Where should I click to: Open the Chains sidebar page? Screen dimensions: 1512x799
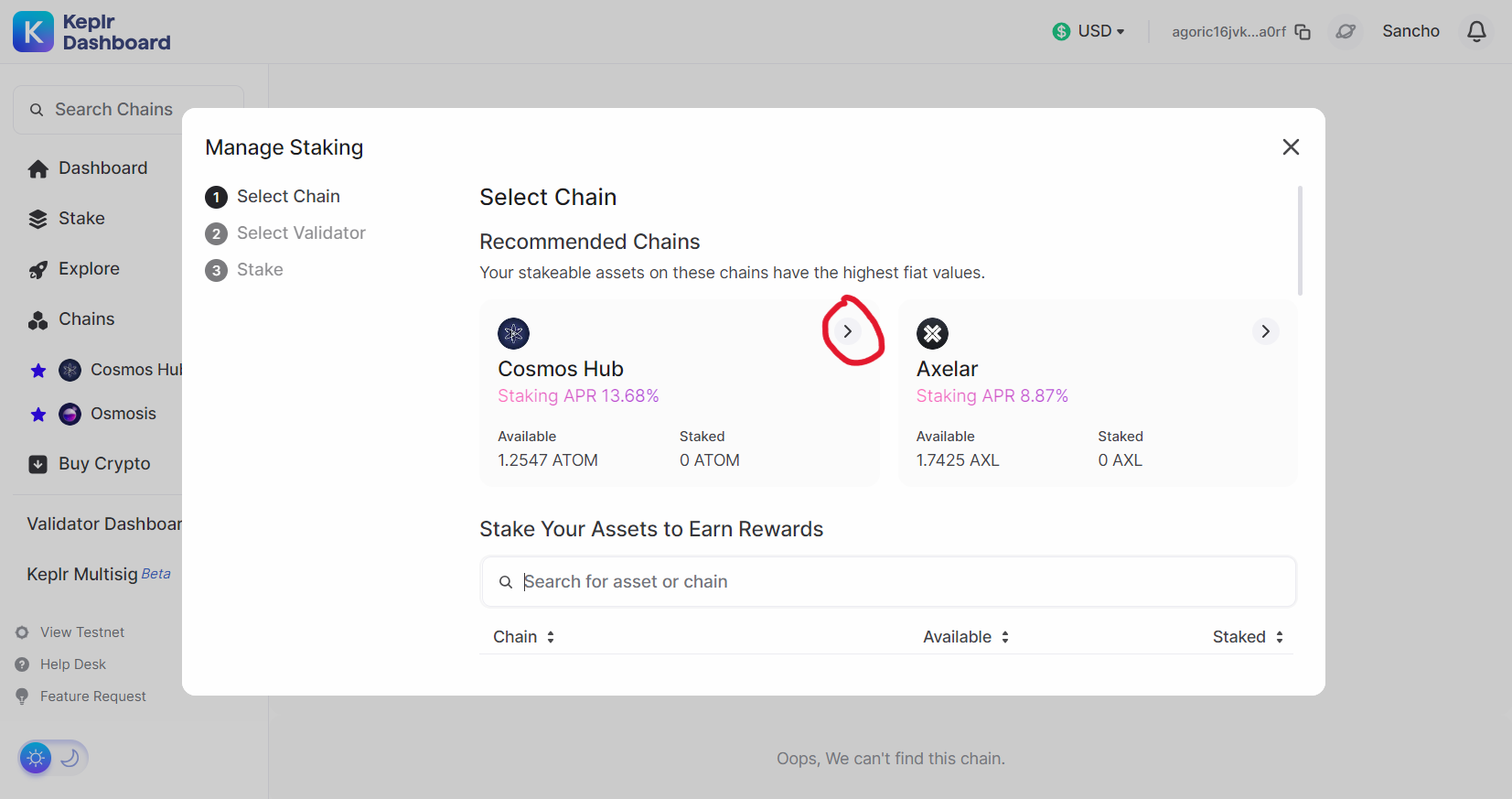click(86, 319)
